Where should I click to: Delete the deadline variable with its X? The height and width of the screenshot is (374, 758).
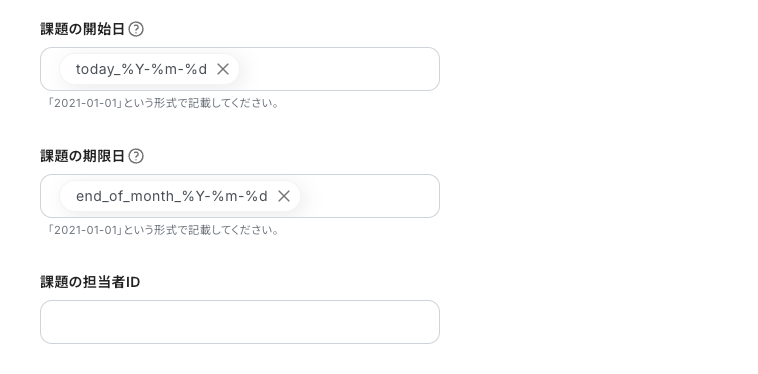tap(284, 196)
